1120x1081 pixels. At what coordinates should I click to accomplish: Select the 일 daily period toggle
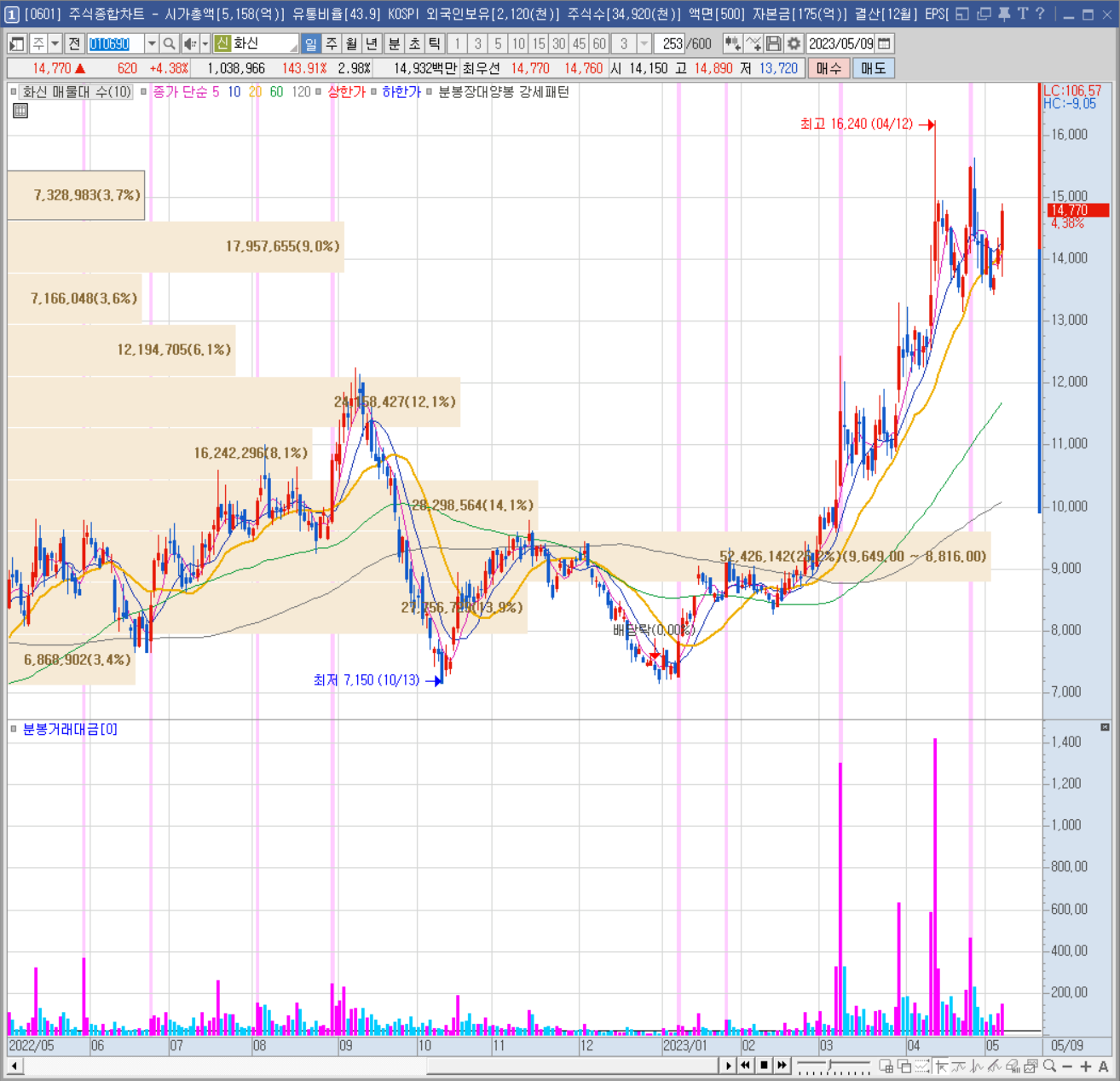point(311,43)
